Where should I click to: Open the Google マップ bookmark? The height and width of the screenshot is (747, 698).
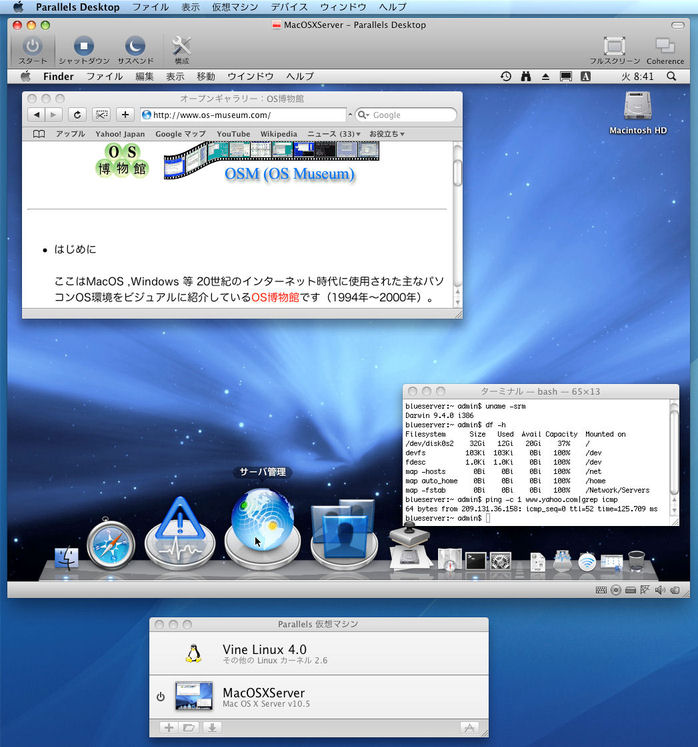tap(181, 134)
